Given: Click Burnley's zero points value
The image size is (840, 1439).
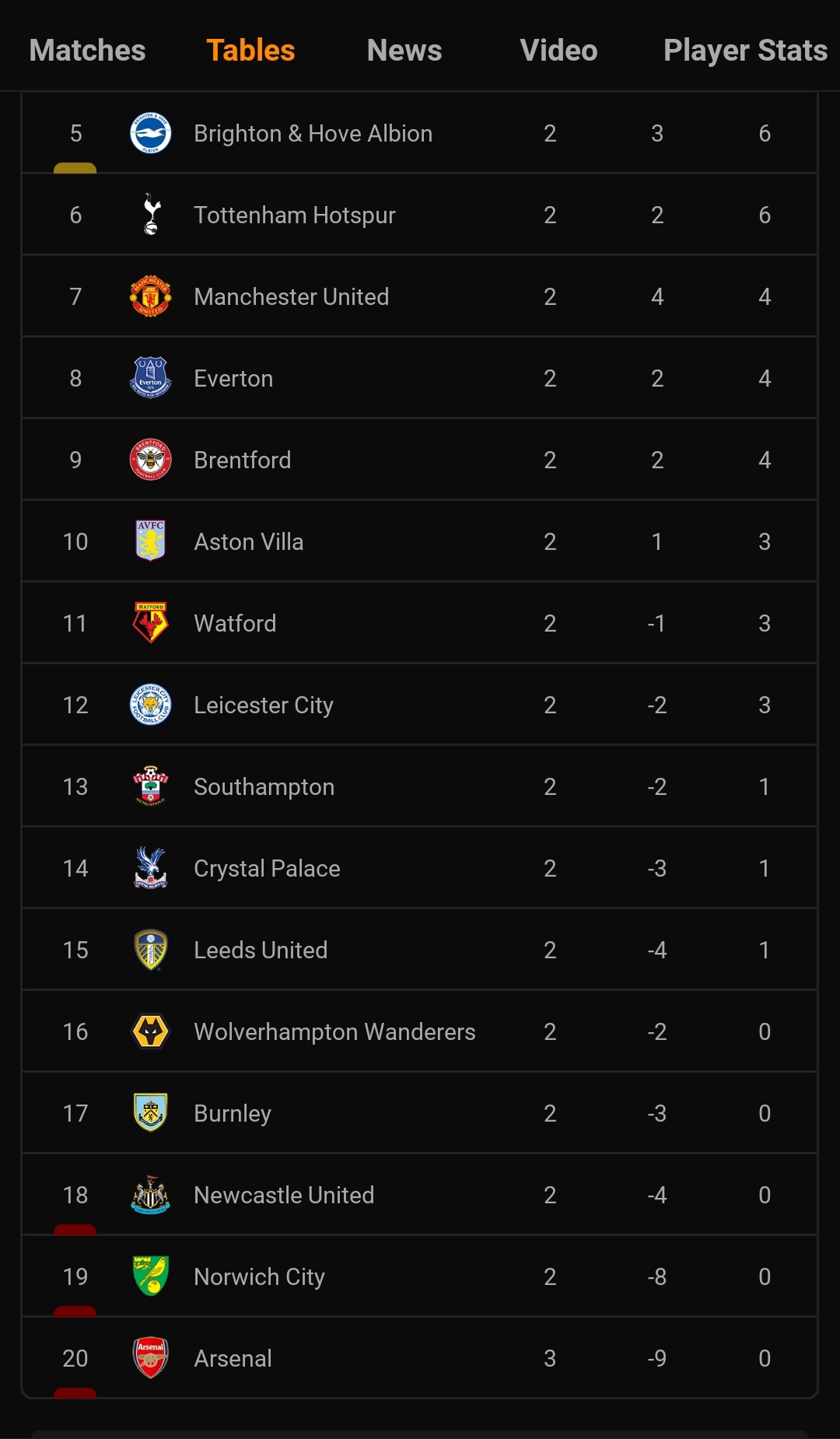Looking at the screenshot, I should [x=765, y=1113].
